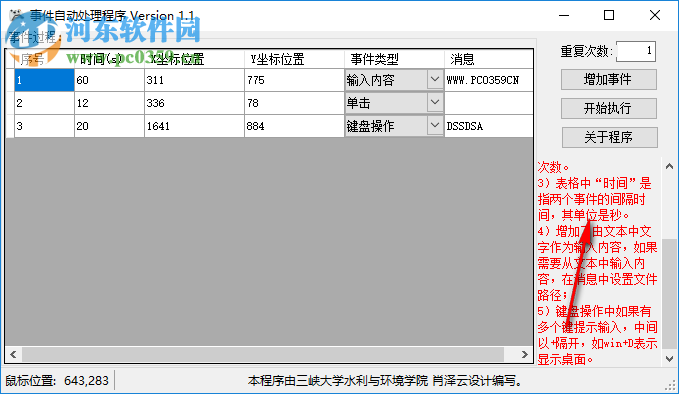Close the program window
Image resolution: width=679 pixels, height=394 pixels.
coord(655,16)
